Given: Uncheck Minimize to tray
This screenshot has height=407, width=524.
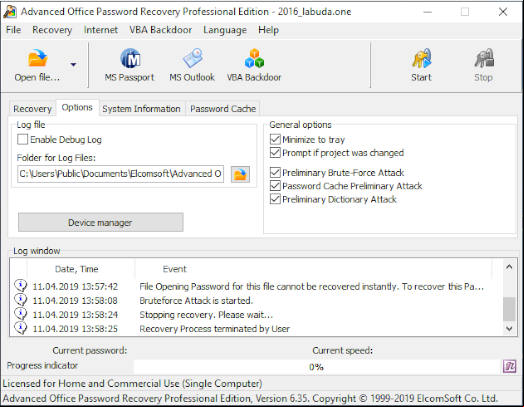Looking at the screenshot, I should [x=275, y=139].
